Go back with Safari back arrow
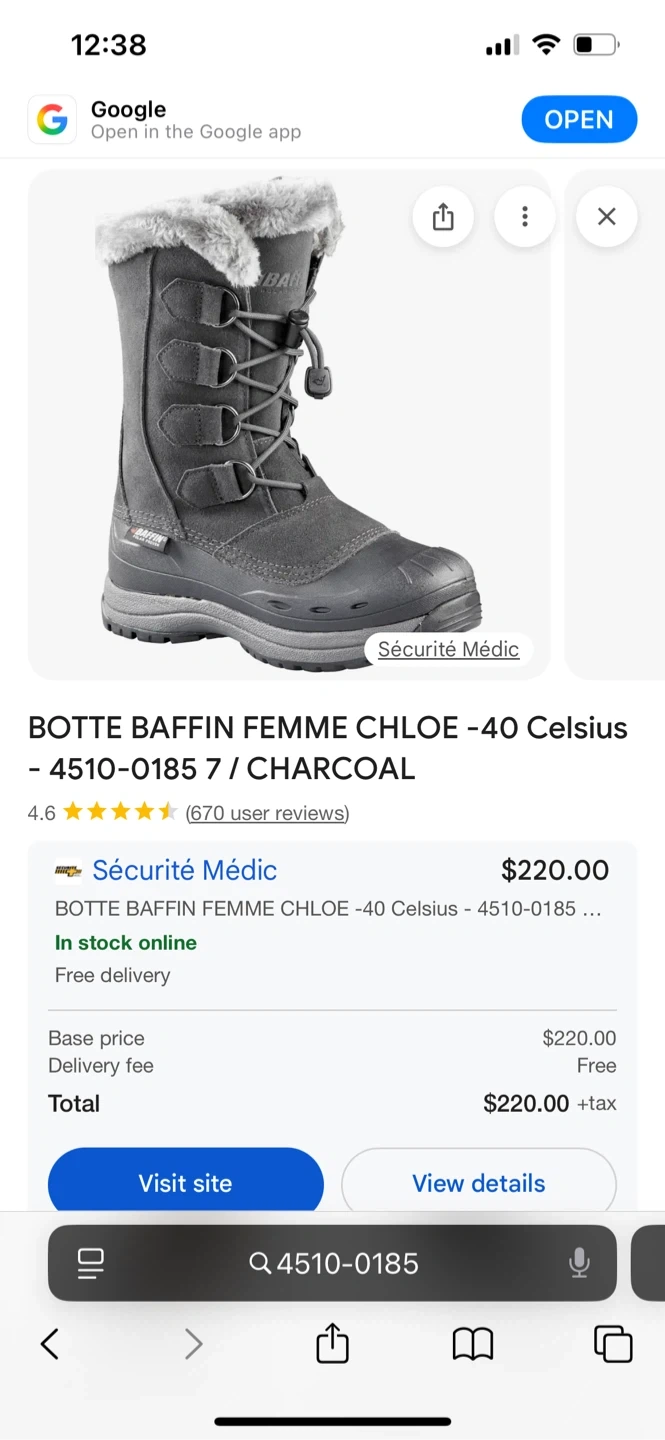 50,1344
